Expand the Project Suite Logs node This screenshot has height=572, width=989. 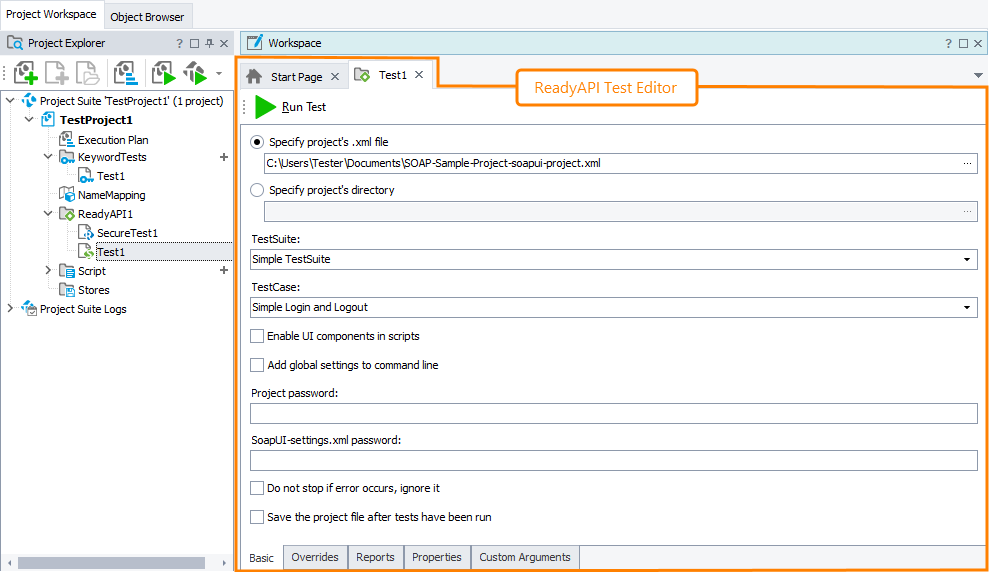pyautogui.click(x=10, y=309)
